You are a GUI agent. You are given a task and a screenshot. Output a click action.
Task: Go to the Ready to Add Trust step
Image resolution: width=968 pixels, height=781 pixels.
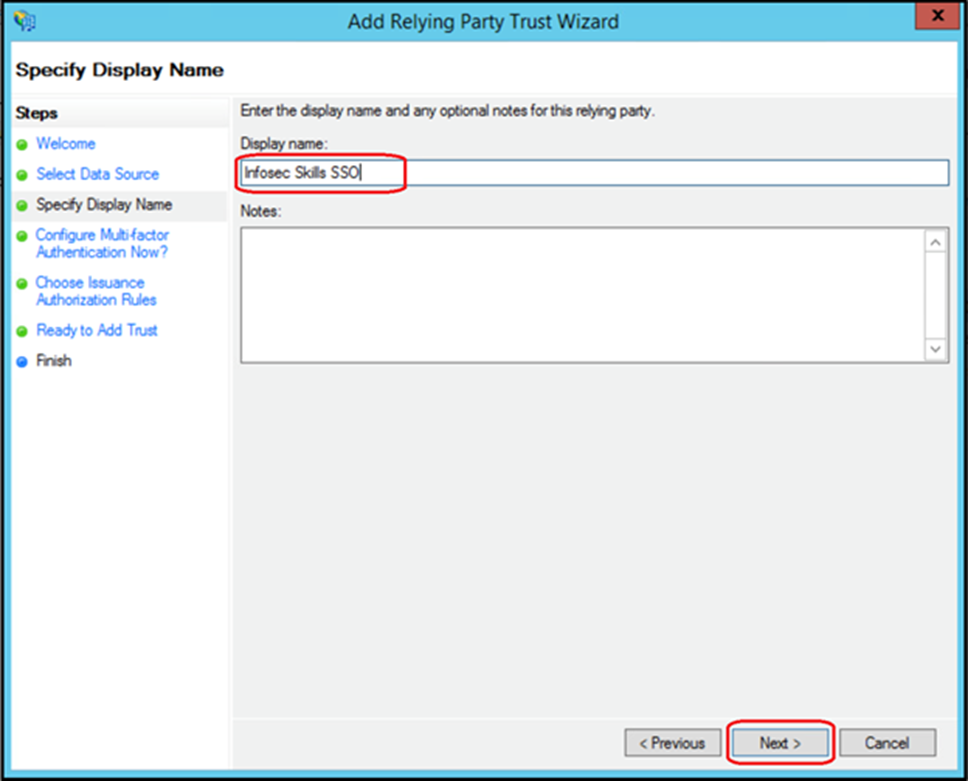coord(97,330)
